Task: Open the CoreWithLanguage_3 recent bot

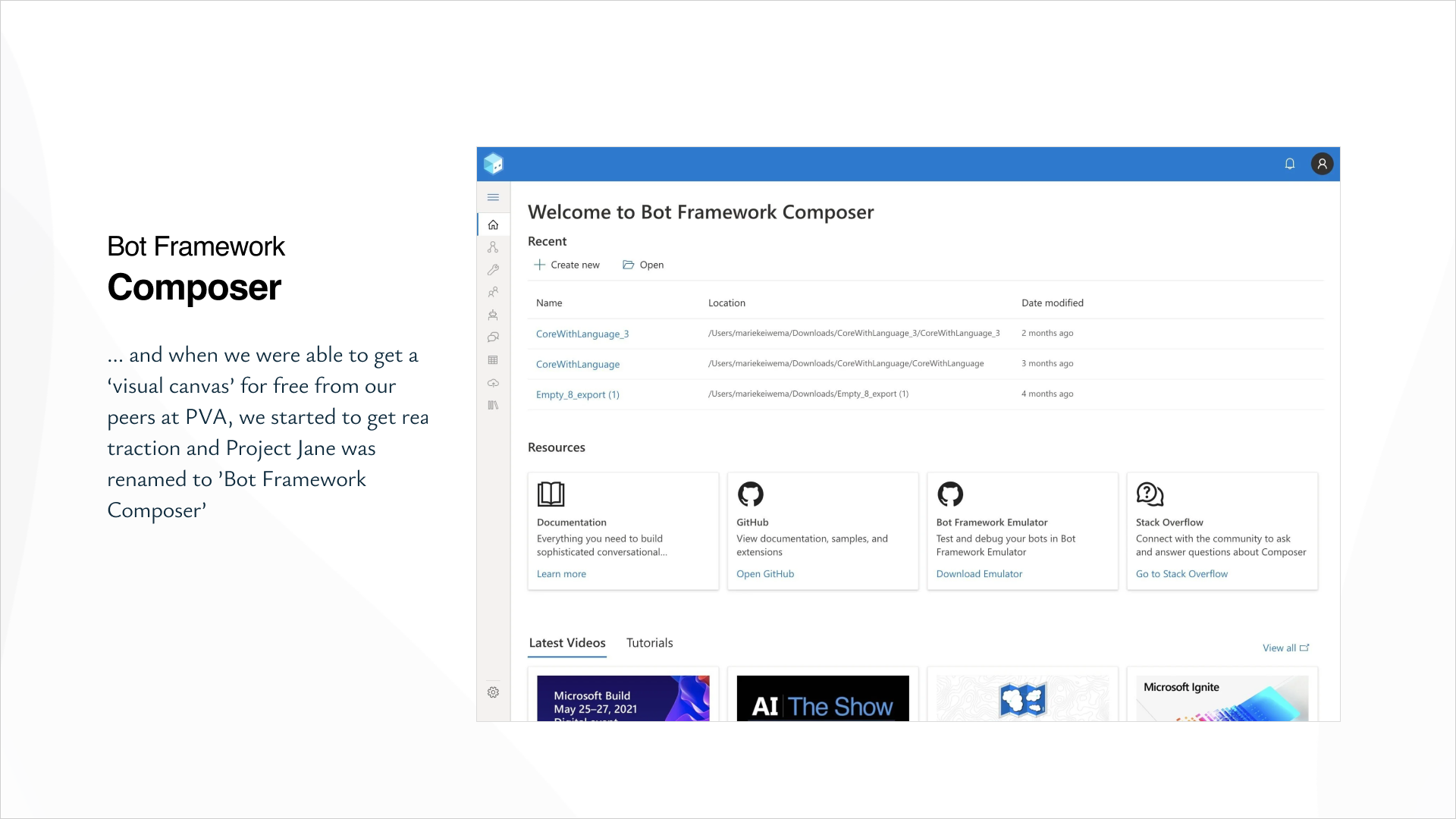Action: click(582, 334)
